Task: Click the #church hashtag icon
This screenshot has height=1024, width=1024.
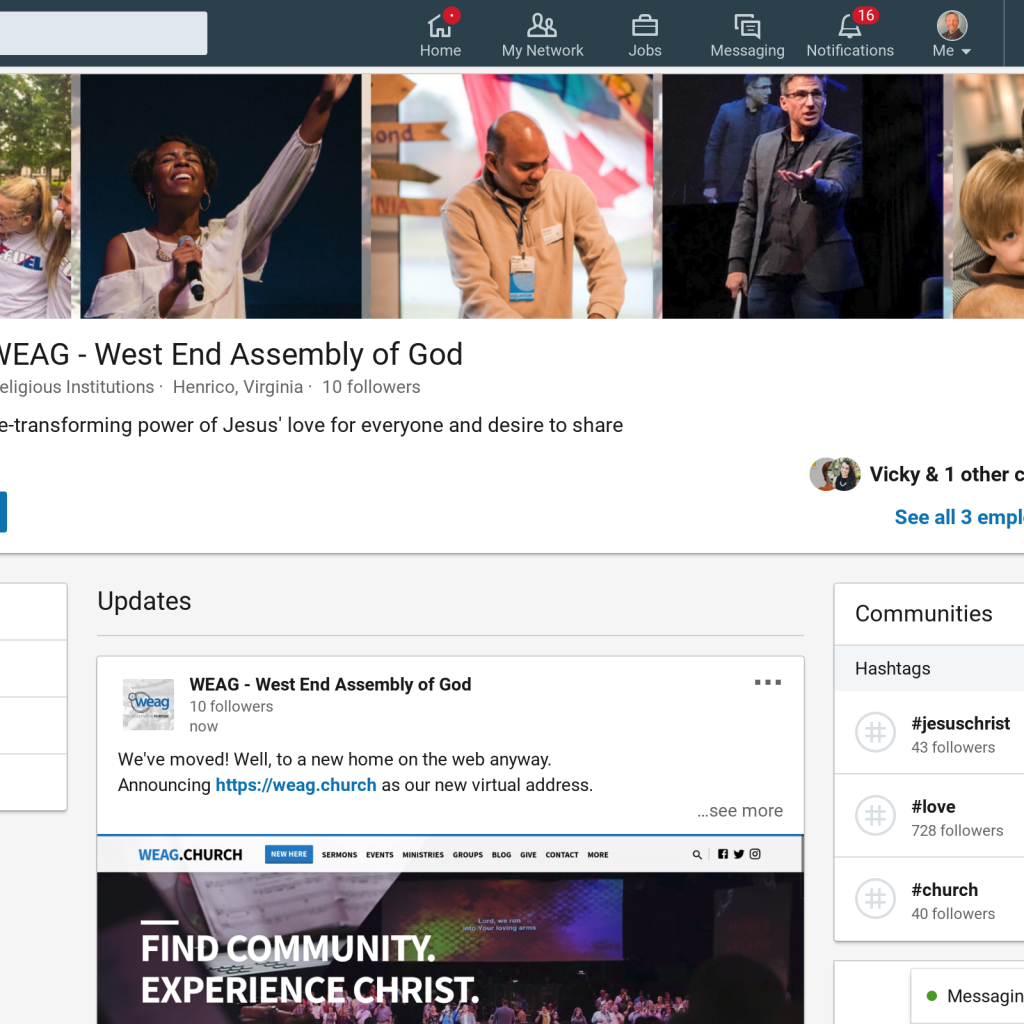Action: 875,900
